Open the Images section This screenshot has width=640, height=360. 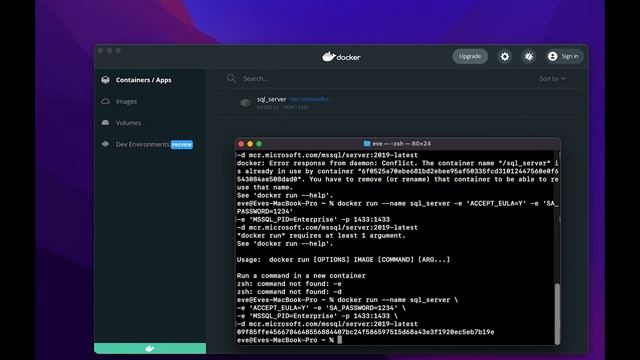click(126, 101)
